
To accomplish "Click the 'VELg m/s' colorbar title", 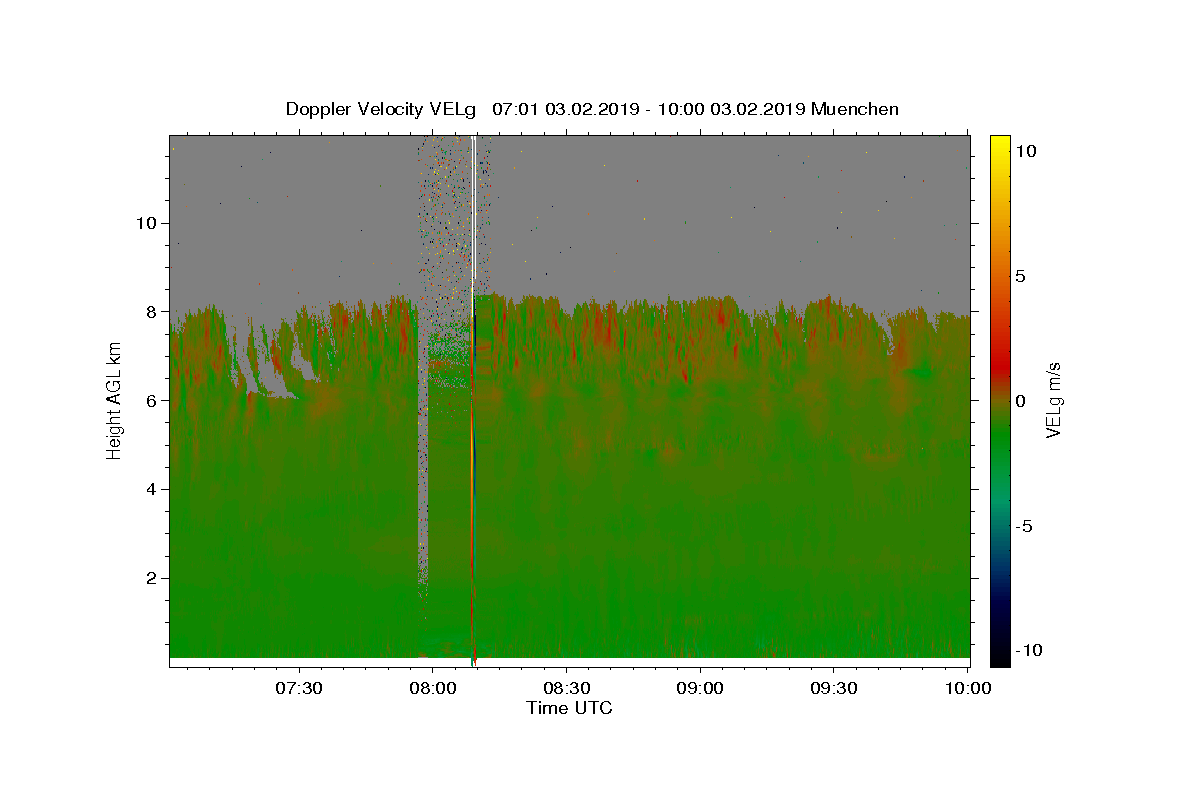I will pos(1054,401).
